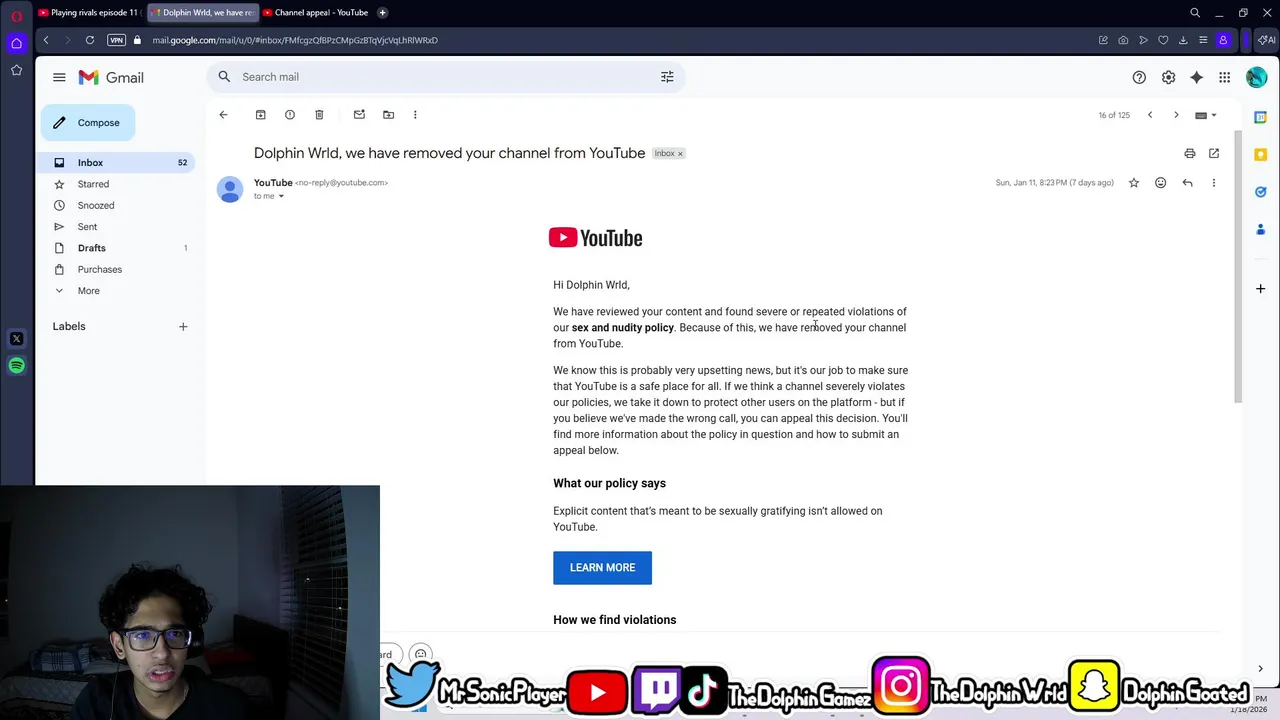The width and height of the screenshot is (1280, 720).
Task: Open the Purchases folder
Action: (x=118, y=269)
